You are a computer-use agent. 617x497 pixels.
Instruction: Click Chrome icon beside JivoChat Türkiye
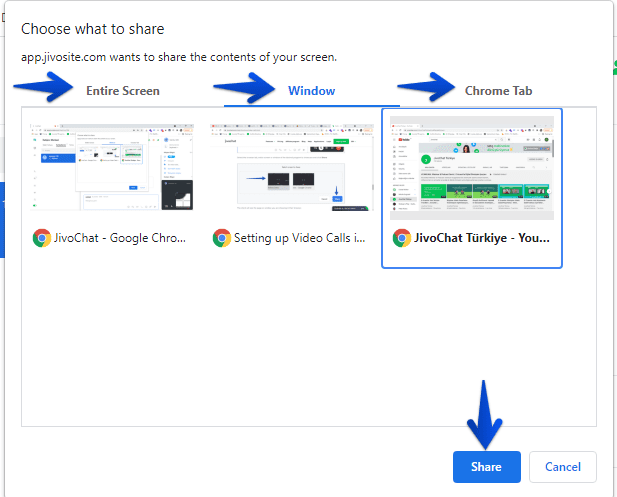(x=402, y=238)
